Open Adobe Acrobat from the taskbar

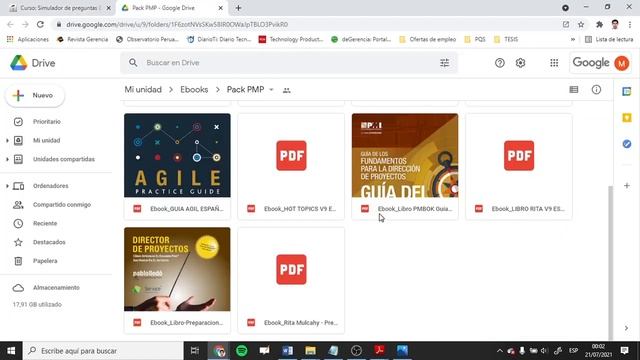pyautogui.click(x=379, y=351)
